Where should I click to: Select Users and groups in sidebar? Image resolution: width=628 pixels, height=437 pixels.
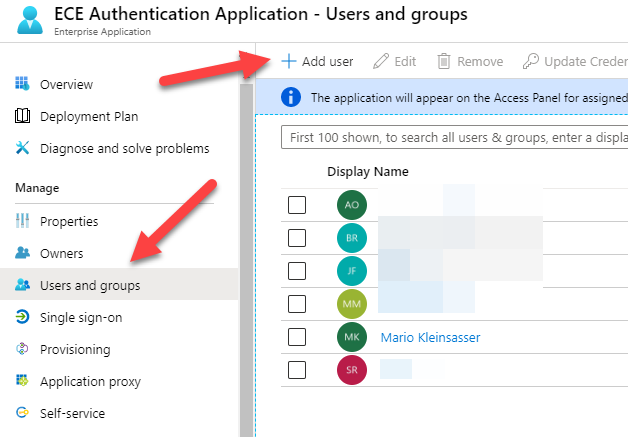coord(119,285)
